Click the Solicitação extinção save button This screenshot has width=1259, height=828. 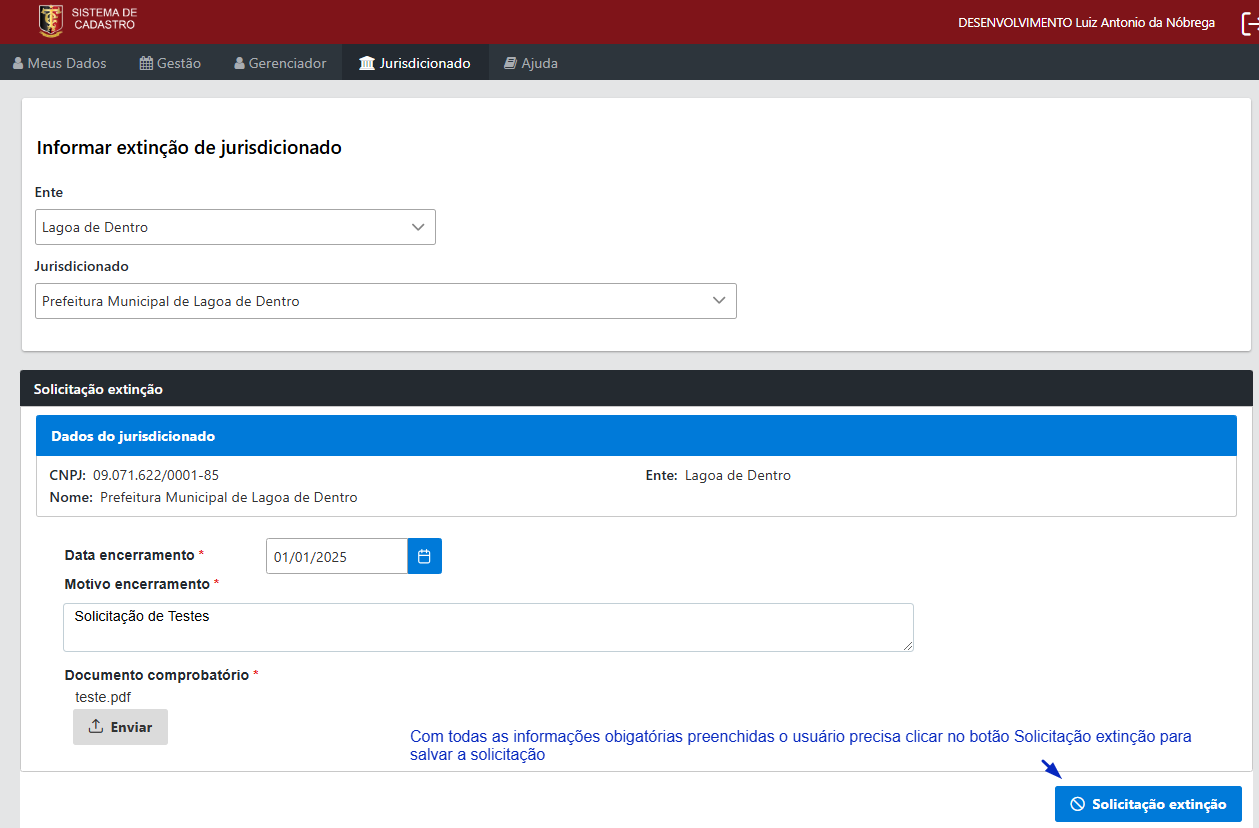[1148, 804]
